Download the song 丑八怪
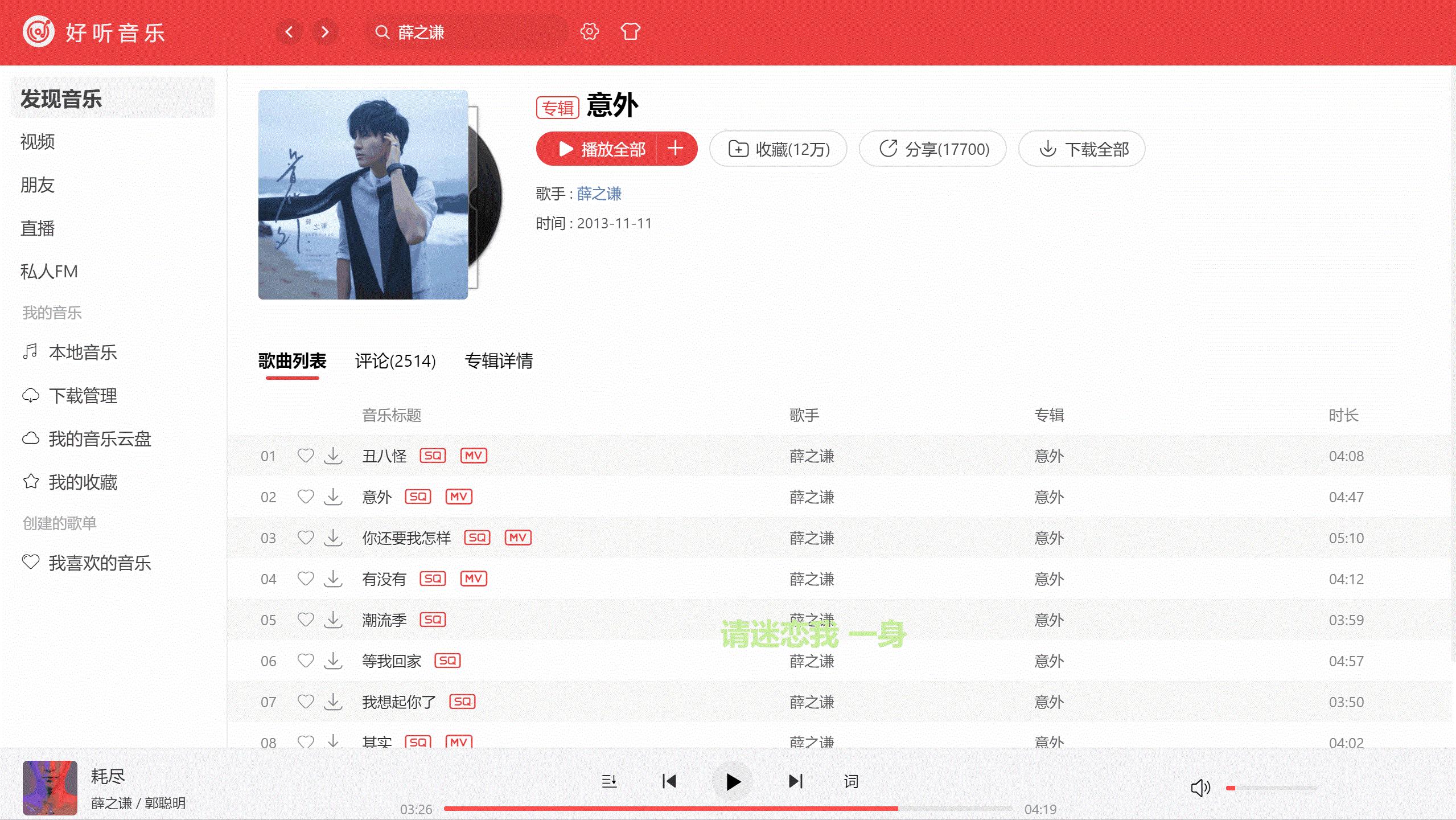 pyautogui.click(x=334, y=456)
